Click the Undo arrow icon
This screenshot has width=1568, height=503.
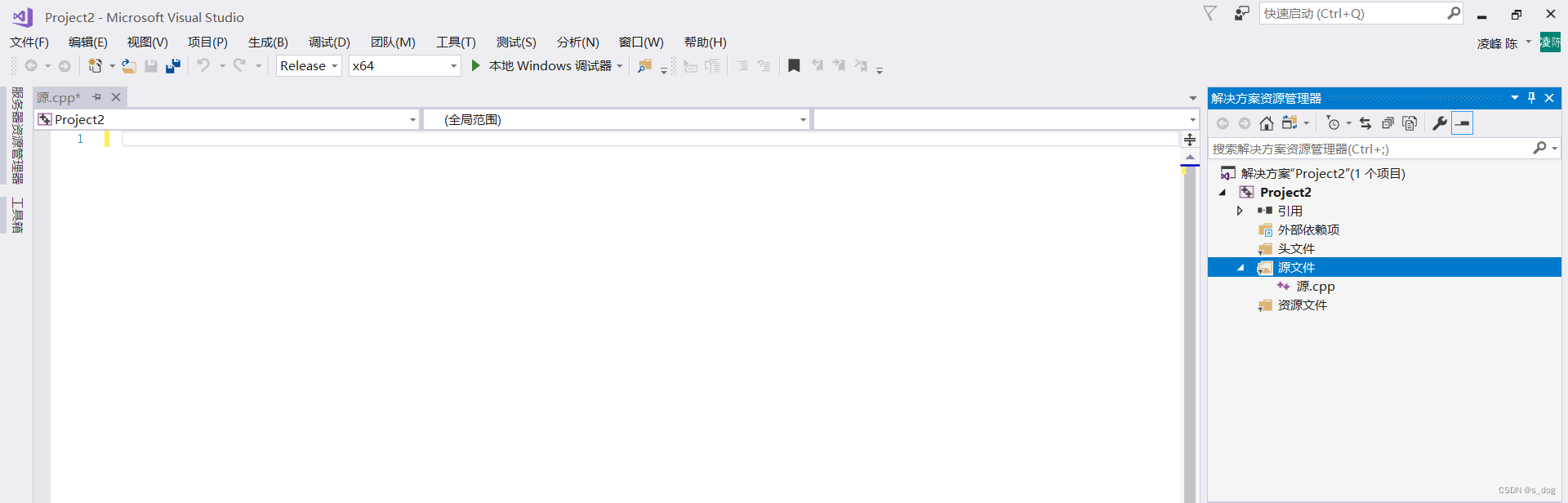pyautogui.click(x=203, y=65)
